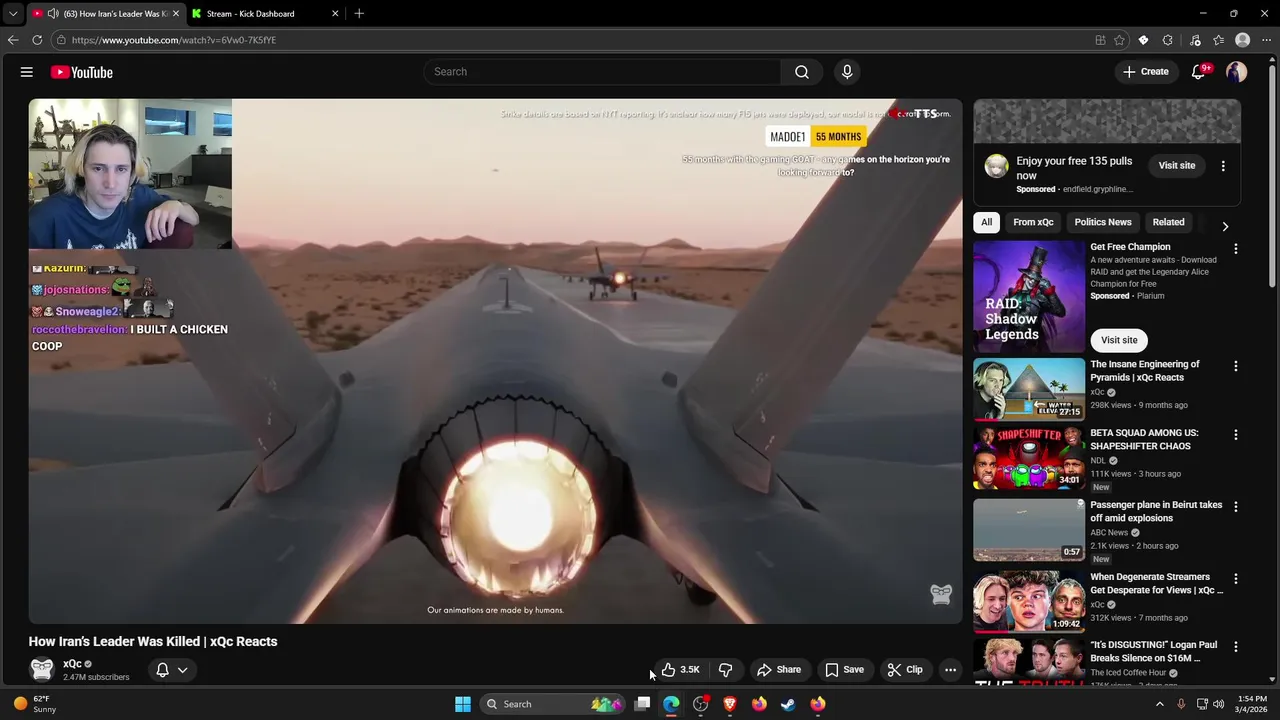Open the split screen icon in address bar
Image resolution: width=1280 pixels, height=720 pixels.
[1100, 40]
